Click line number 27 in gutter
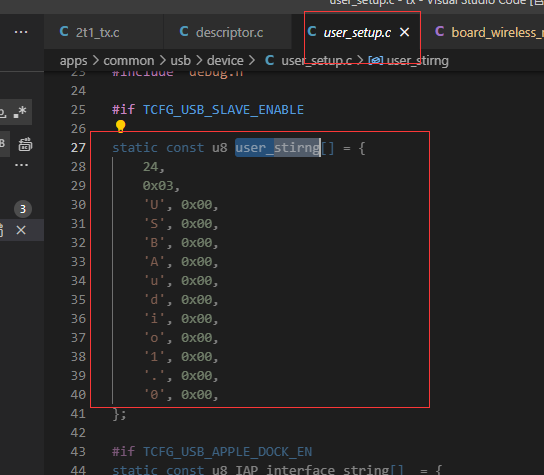544x475 pixels. 78,148
